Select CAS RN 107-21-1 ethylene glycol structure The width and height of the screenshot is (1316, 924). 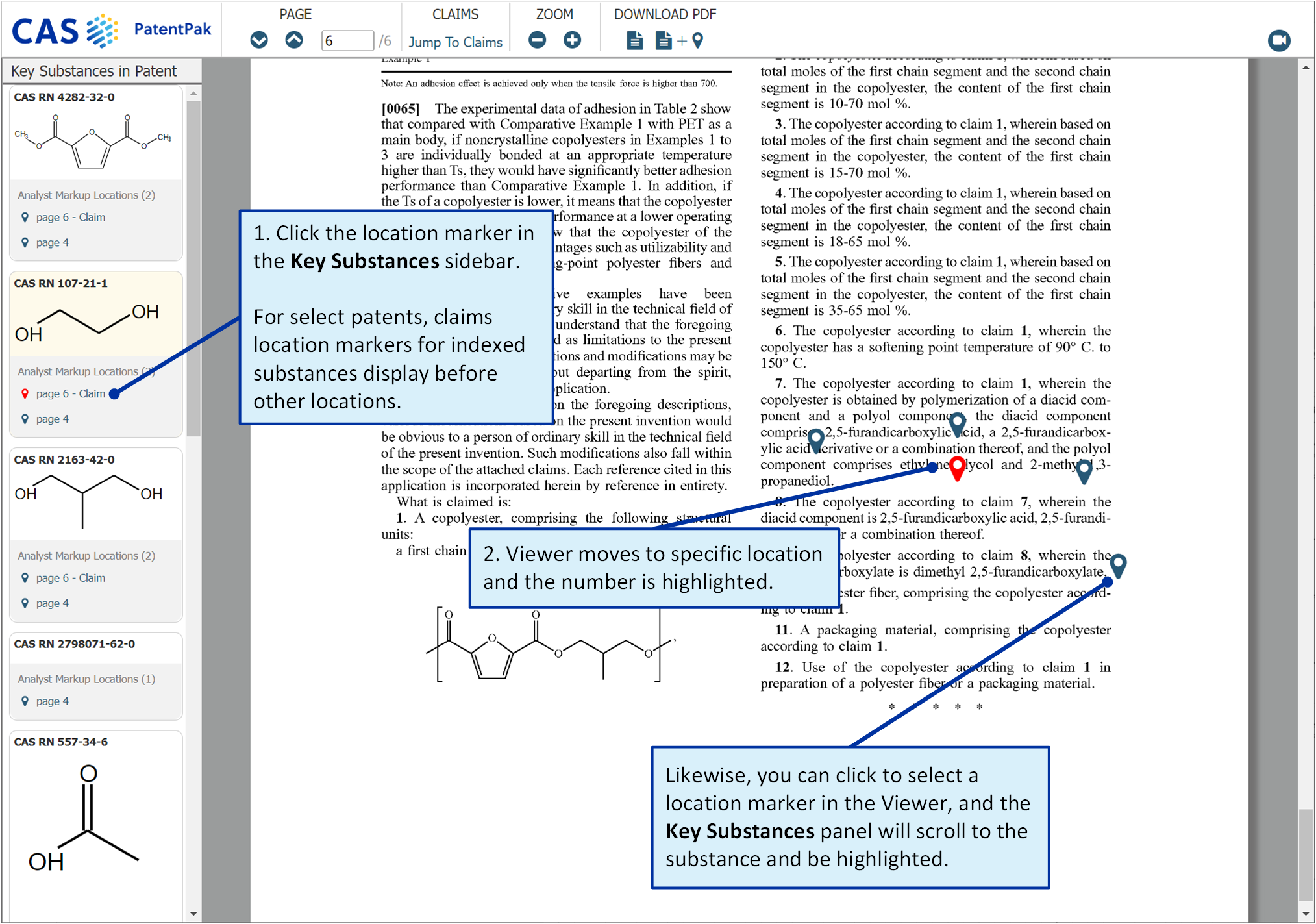click(x=88, y=322)
